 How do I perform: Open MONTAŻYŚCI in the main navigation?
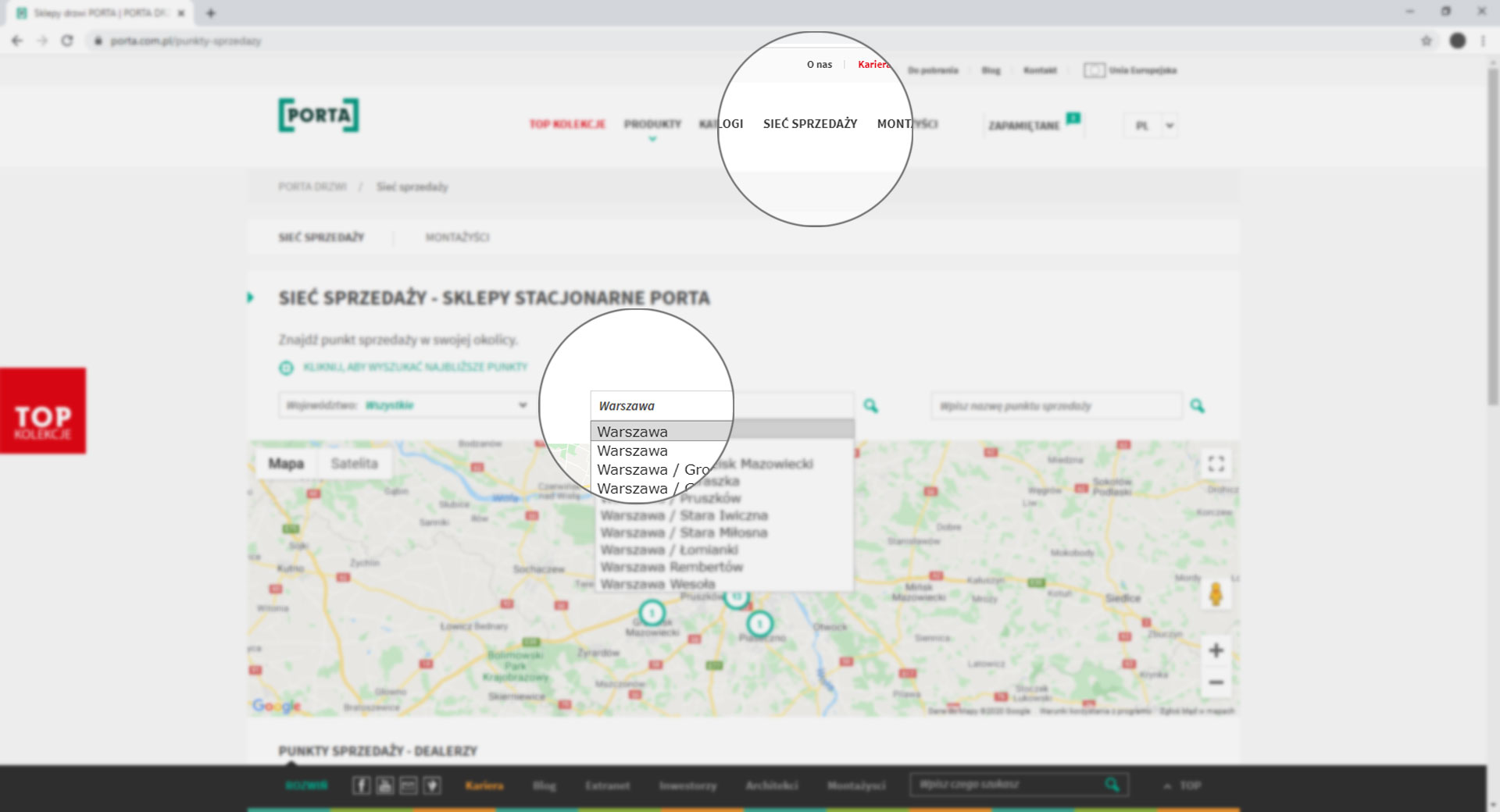[x=908, y=124]
